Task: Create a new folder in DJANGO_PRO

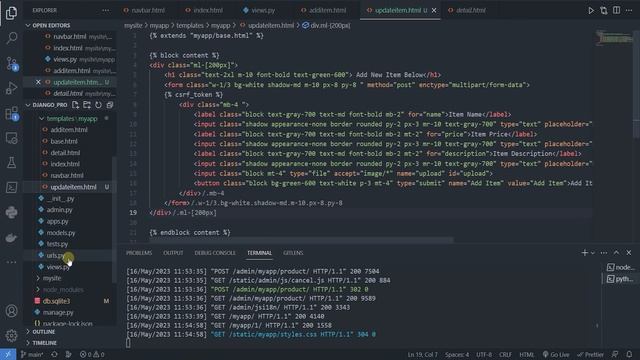Action: click(x=87, y=105)
